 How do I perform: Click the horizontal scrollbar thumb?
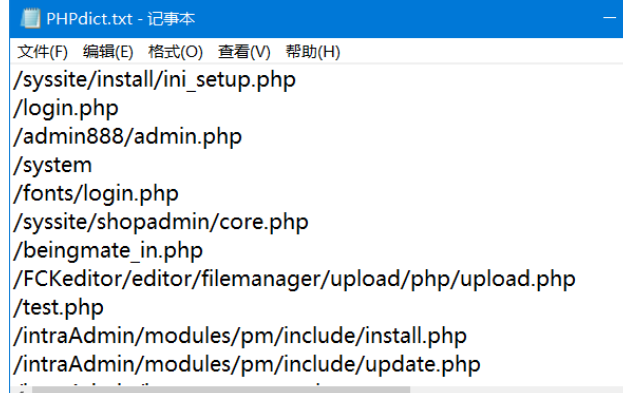click(x=221, y=389)
